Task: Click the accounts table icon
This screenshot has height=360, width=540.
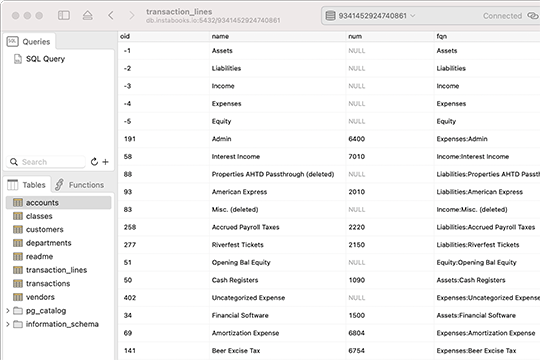Action: pos(18,203)
